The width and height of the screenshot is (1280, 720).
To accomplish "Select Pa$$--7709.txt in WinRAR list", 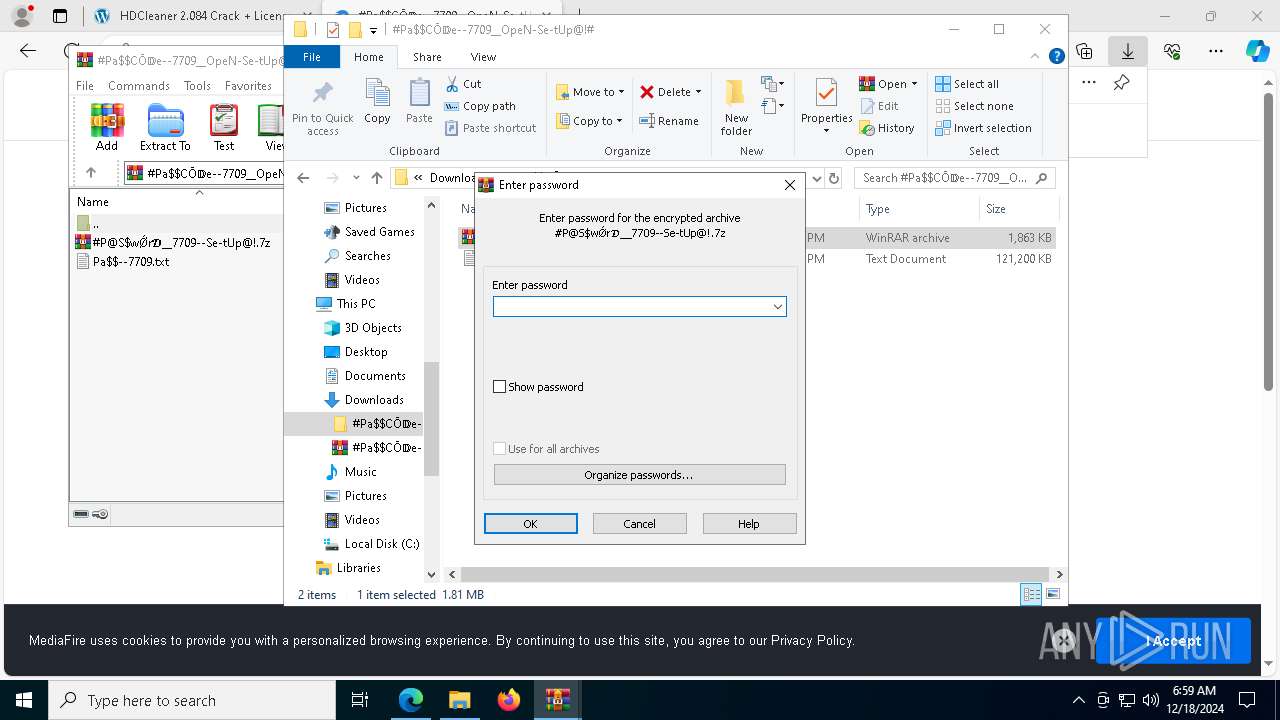I will pos(131,262).
